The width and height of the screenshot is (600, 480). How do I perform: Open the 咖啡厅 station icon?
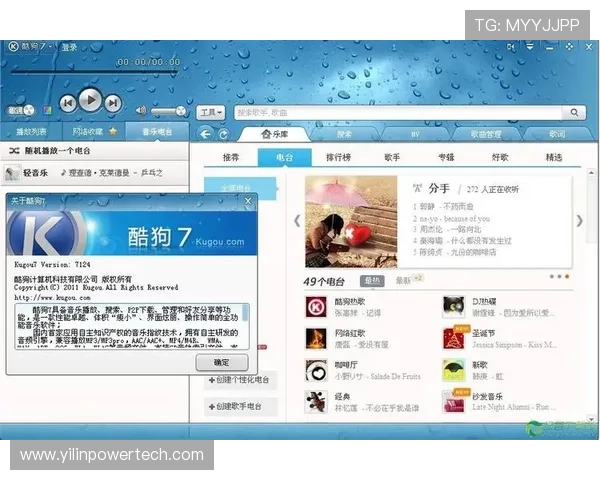316,370
